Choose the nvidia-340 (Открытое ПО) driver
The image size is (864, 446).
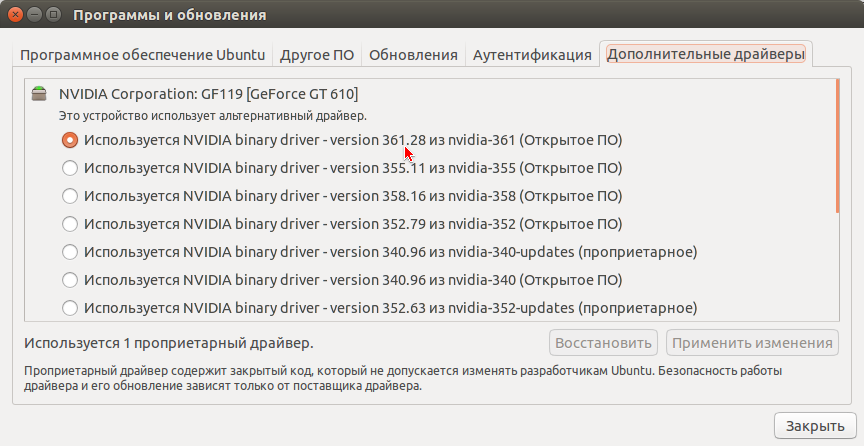[70, 279]
